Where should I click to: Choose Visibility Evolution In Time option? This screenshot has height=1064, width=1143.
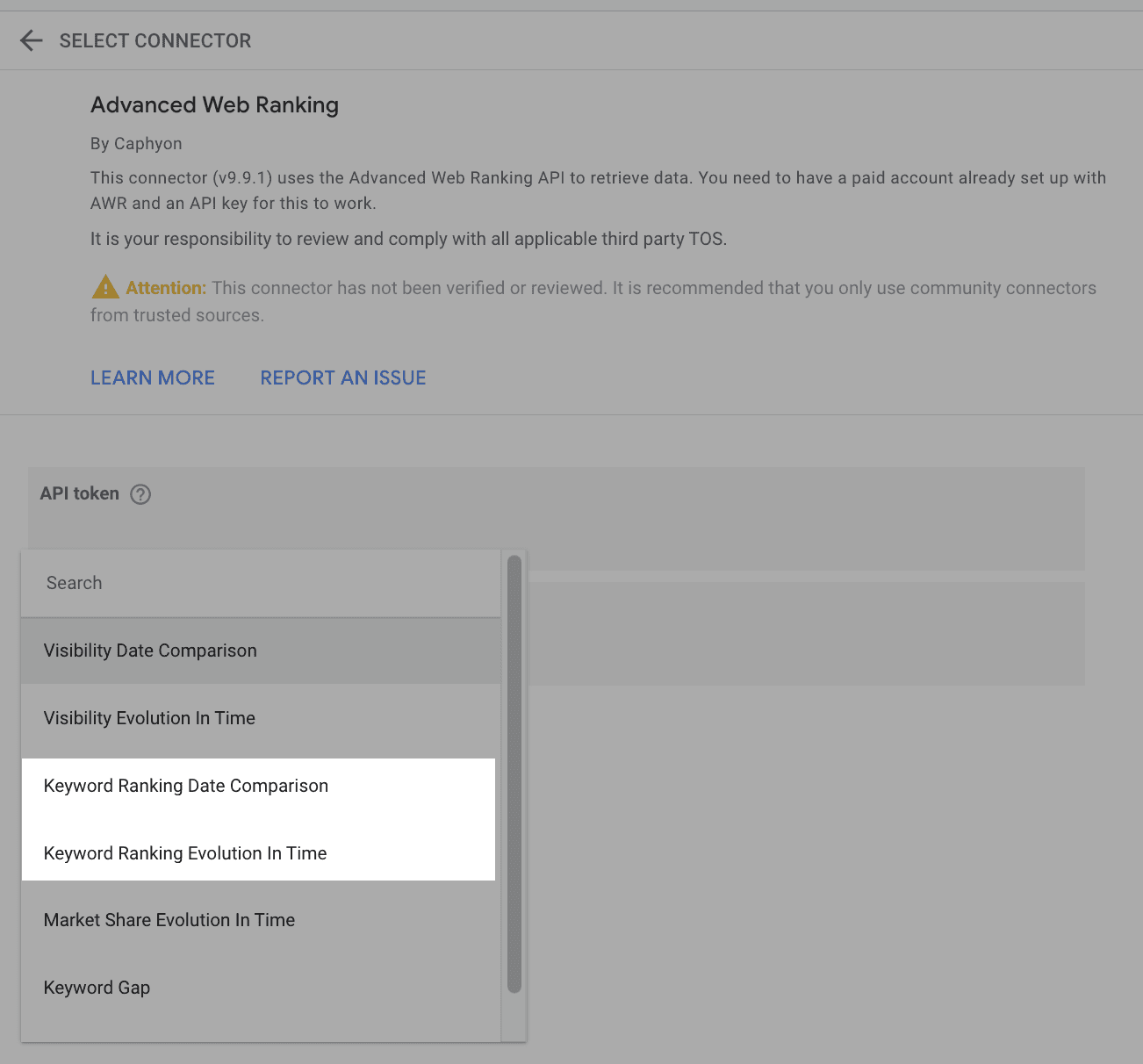click(261, 718)
